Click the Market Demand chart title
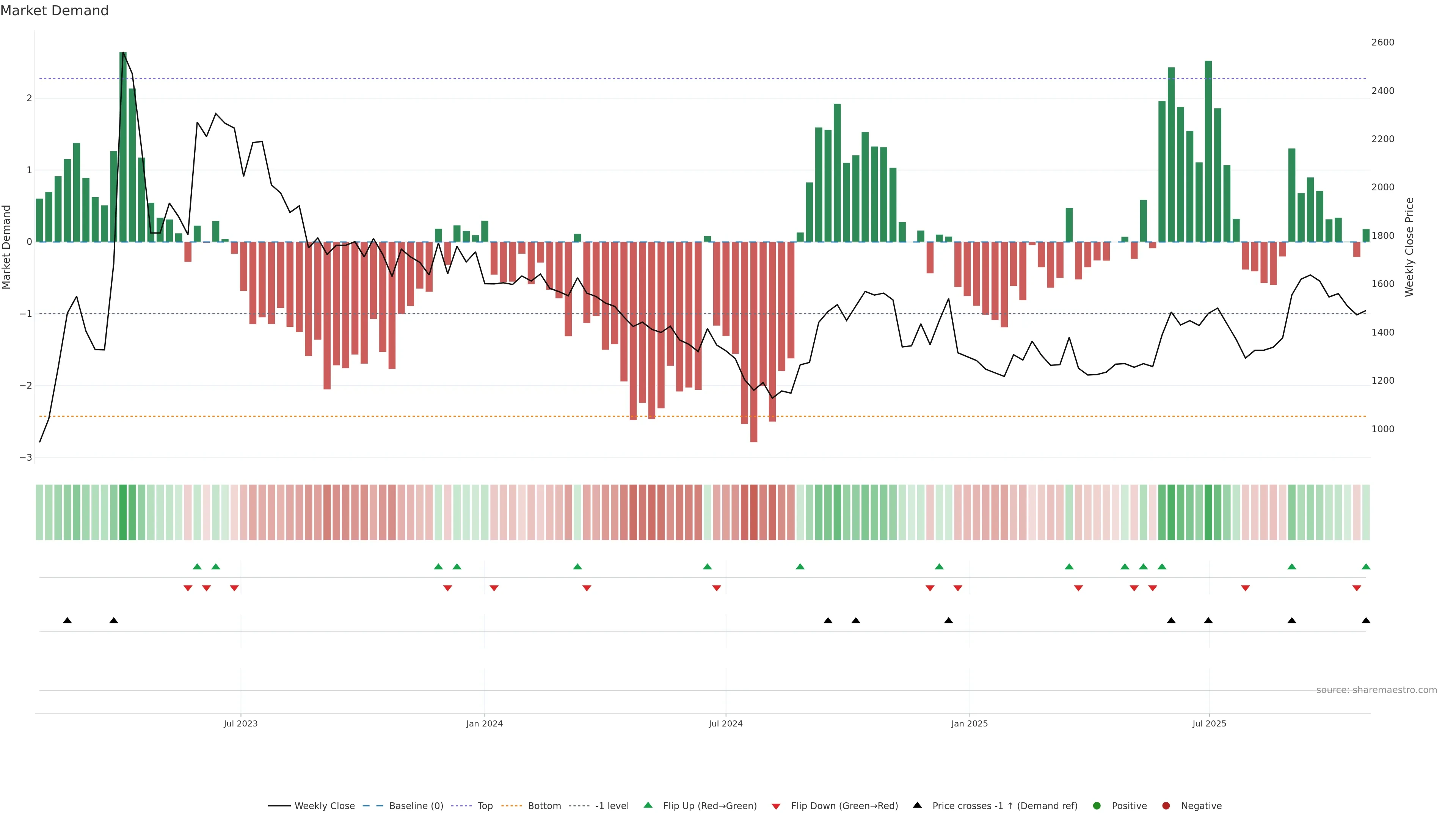The width and height of the screenshot is (1456, 819). point(54,11)
